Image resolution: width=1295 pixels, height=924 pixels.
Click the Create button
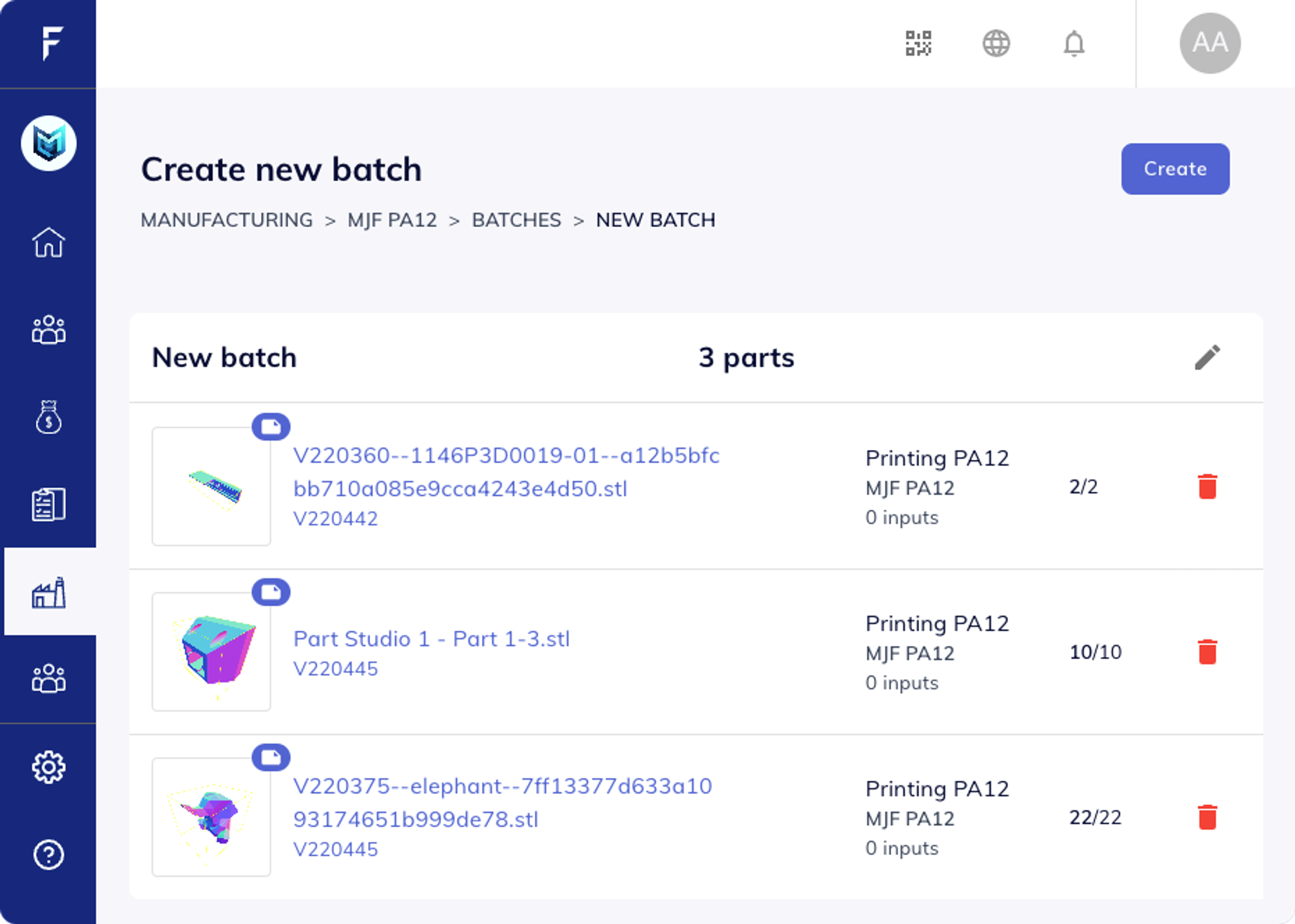click(1175, 169)
